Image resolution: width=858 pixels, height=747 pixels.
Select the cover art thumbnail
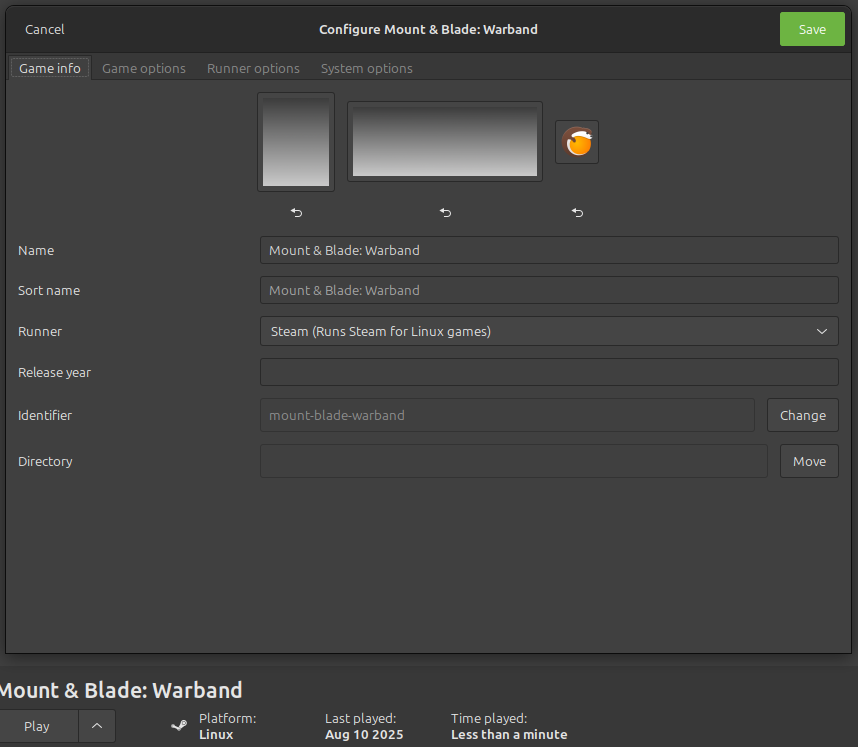click(x=296, y=142)
